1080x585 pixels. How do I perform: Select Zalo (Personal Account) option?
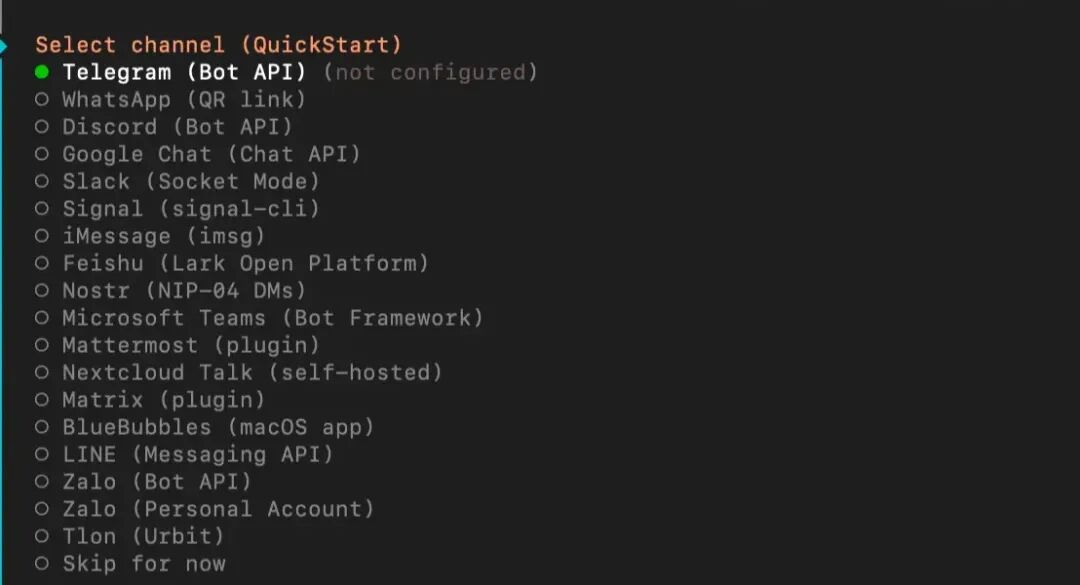point(218,509)
